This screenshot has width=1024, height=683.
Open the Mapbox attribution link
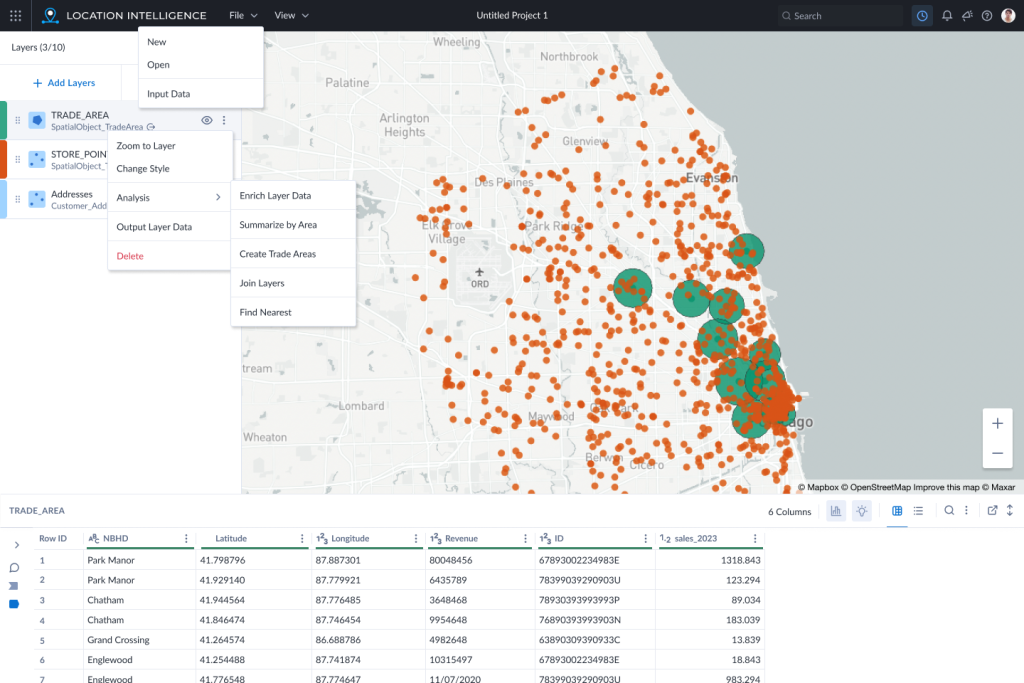pyautogui.click(x=818, y=487)
